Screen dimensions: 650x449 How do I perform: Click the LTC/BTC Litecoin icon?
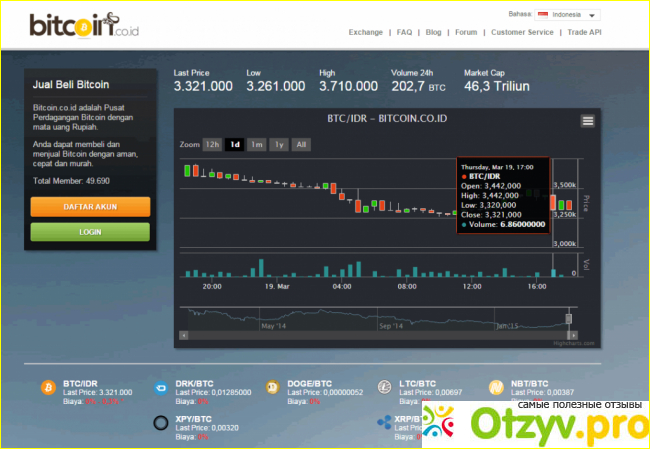(386, 388)
